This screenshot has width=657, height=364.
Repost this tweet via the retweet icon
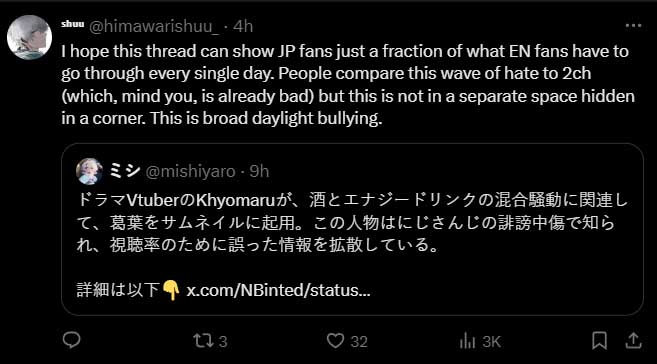coord(203,341)
